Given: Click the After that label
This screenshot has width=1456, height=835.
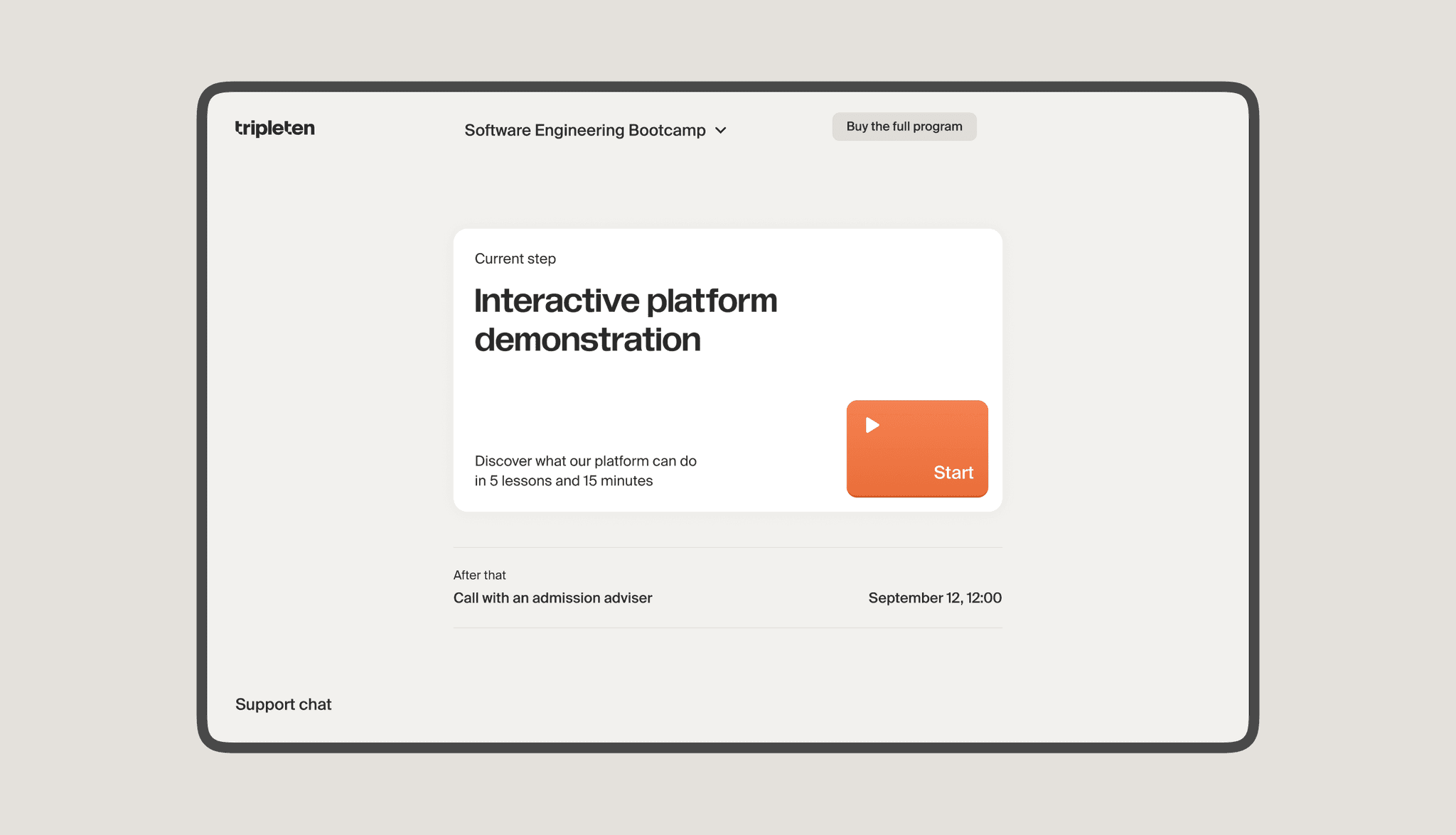Looking at the screenshot, I should pos(479,576).
